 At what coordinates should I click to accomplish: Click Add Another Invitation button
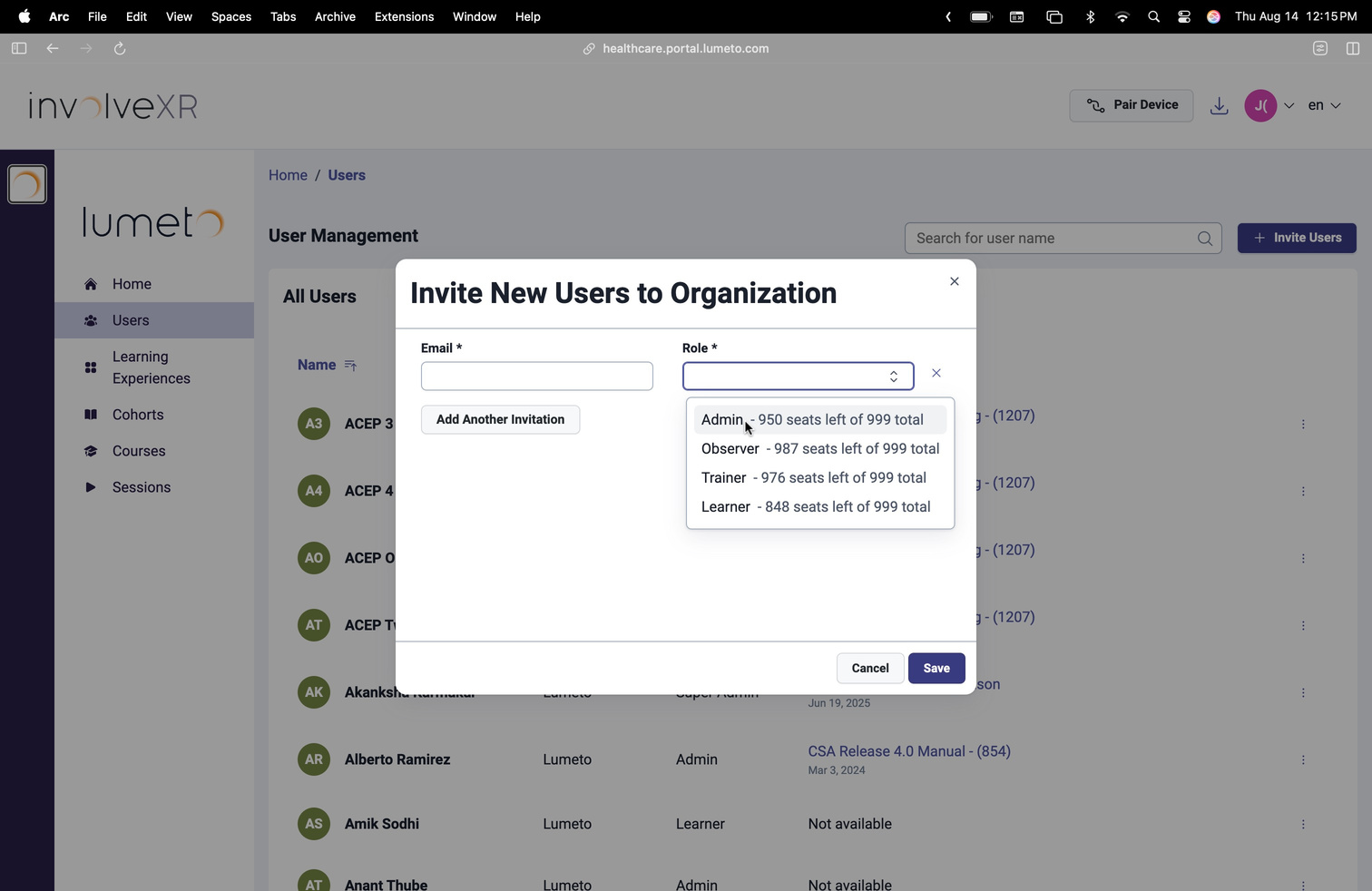[500, 419]
